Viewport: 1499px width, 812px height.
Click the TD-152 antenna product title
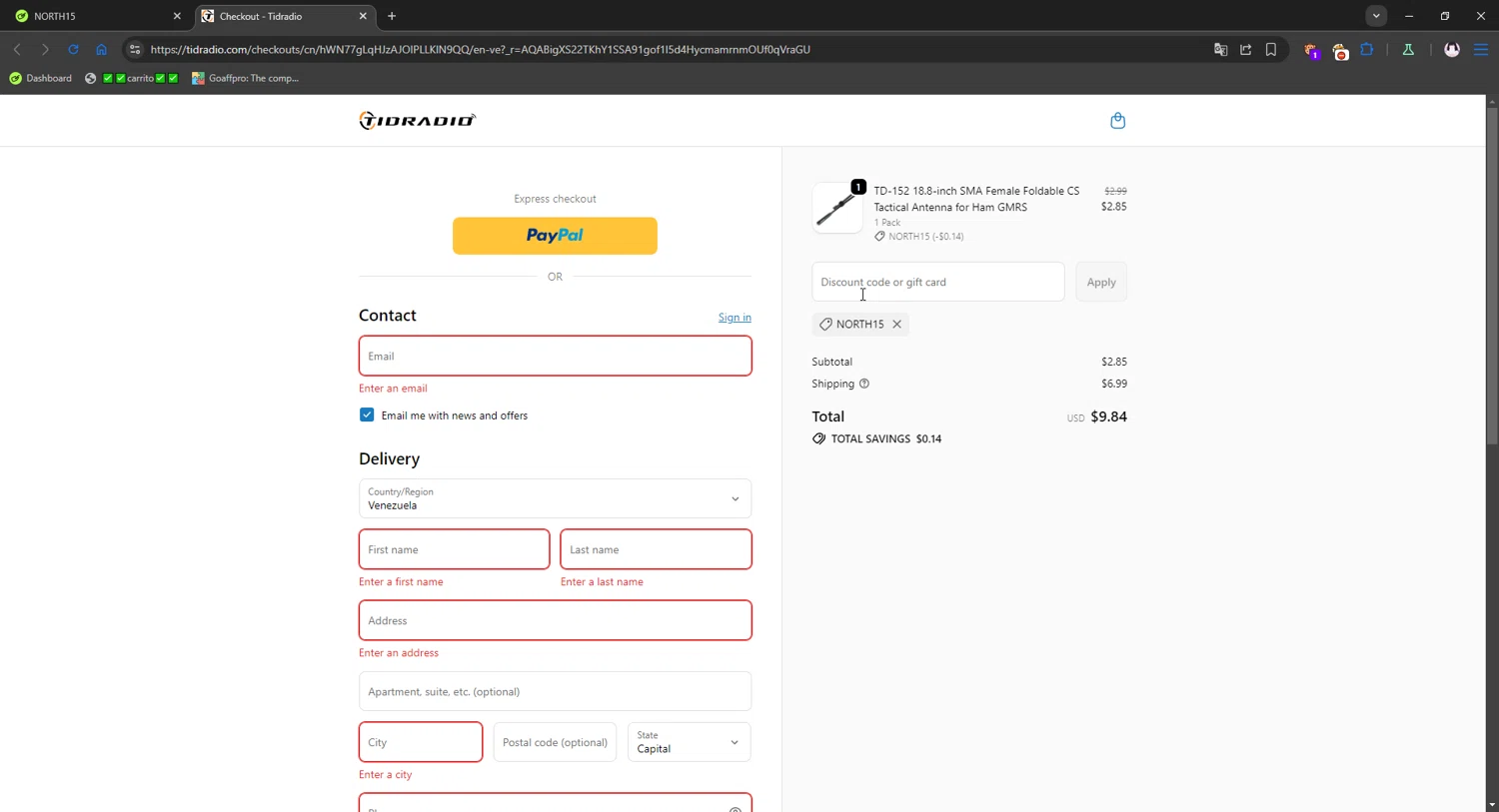click(976, 199)
